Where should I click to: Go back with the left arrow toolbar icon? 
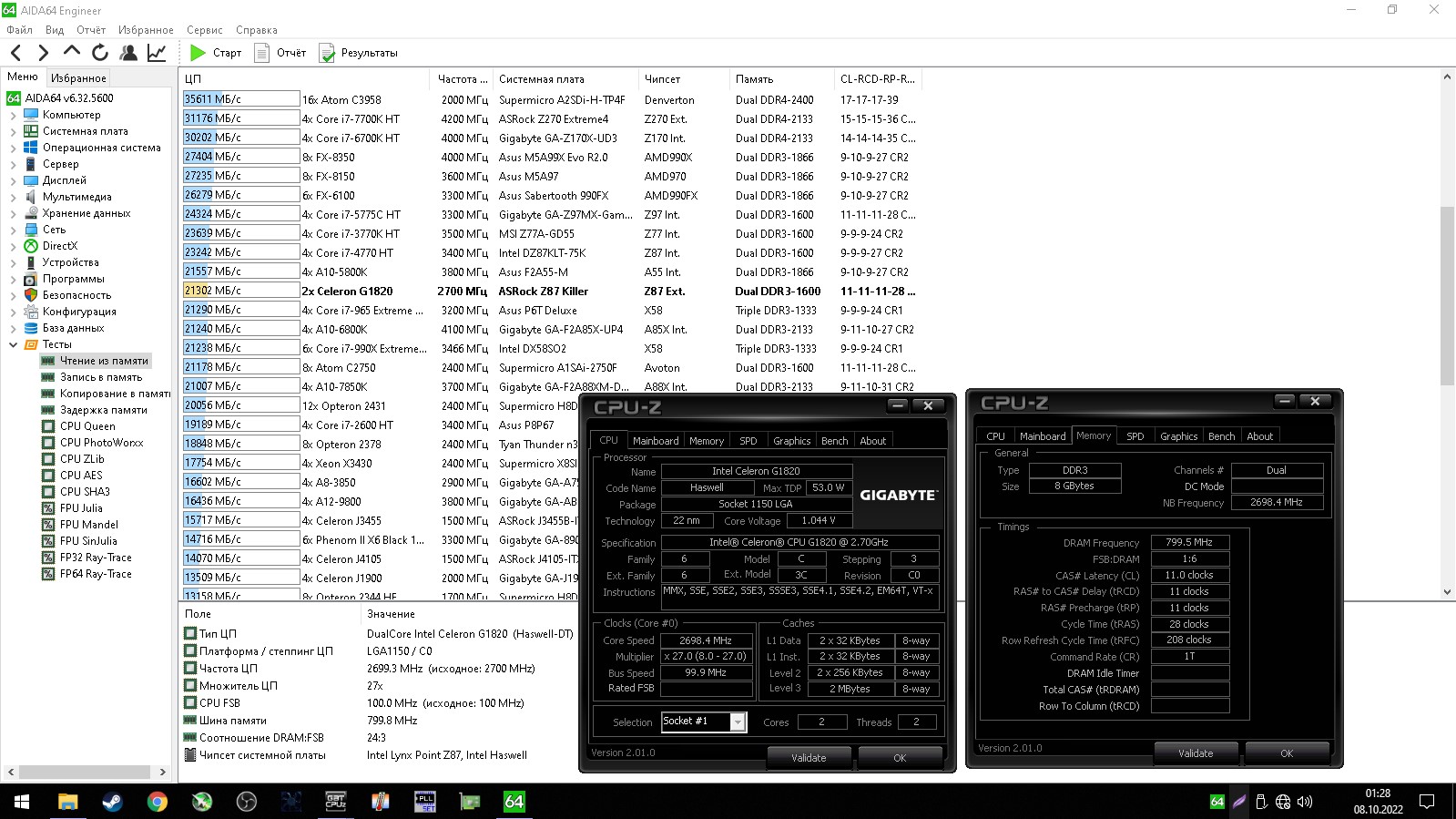tap(15, 53)
